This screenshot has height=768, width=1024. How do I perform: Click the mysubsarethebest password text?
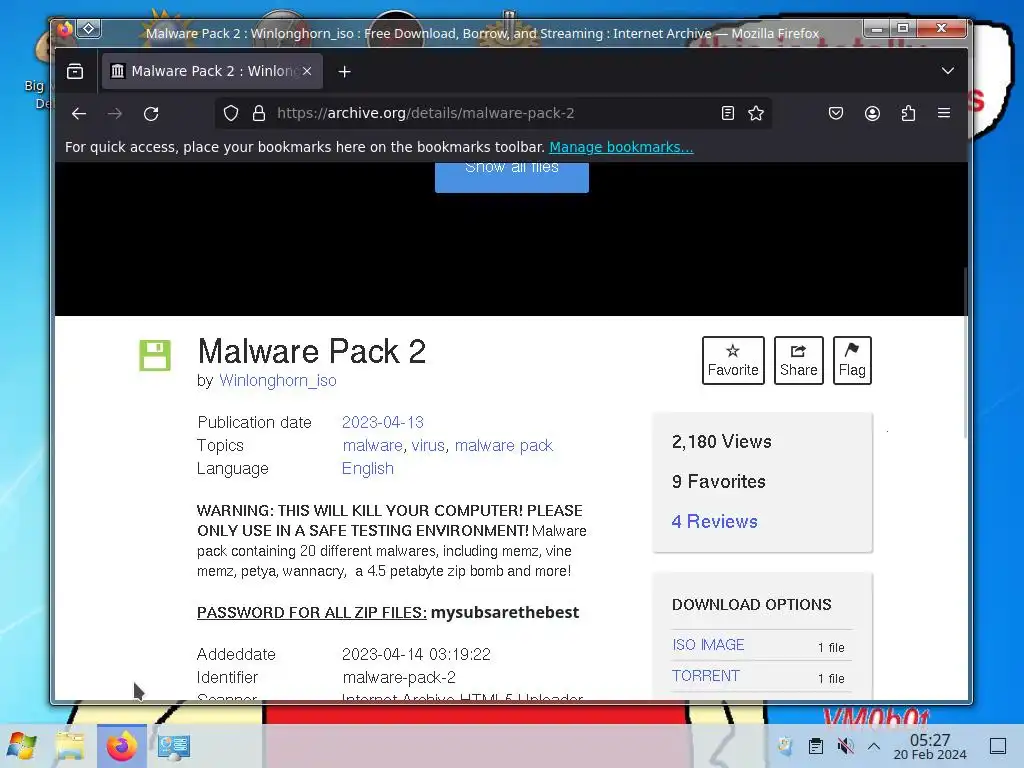[x=505, y=613]
